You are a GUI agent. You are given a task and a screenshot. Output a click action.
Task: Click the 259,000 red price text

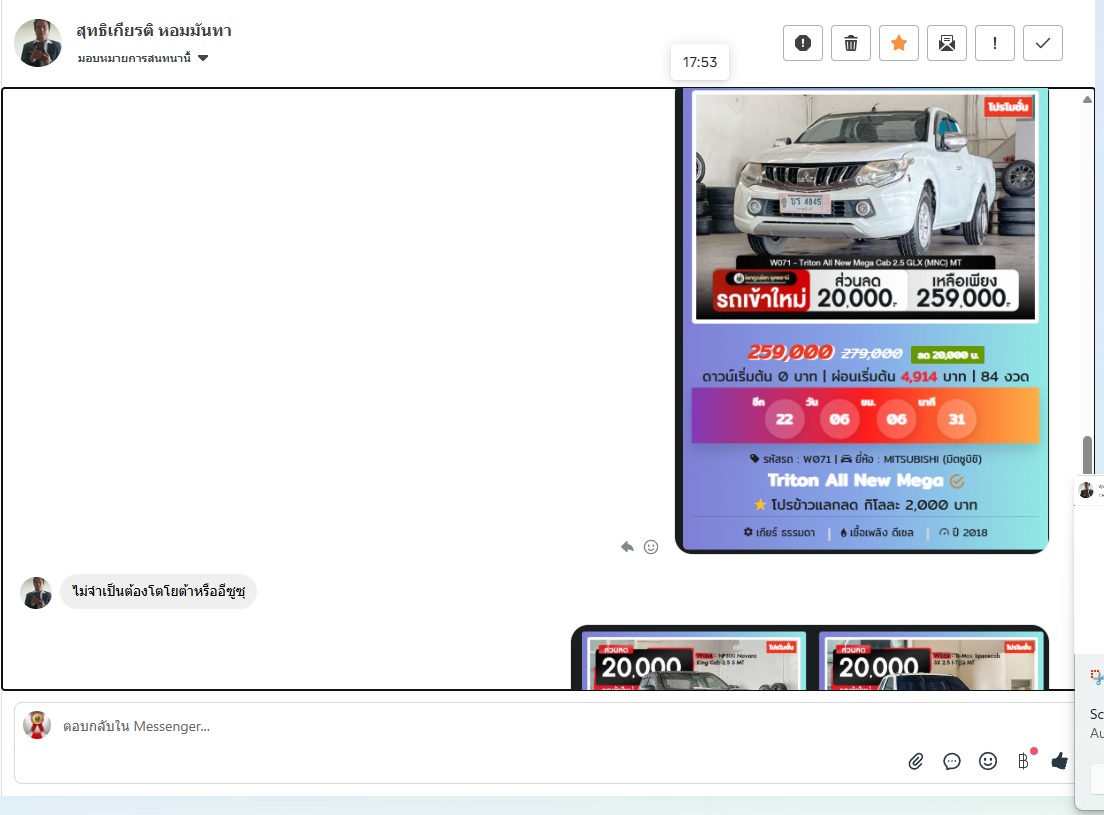(x=790, y=352)
